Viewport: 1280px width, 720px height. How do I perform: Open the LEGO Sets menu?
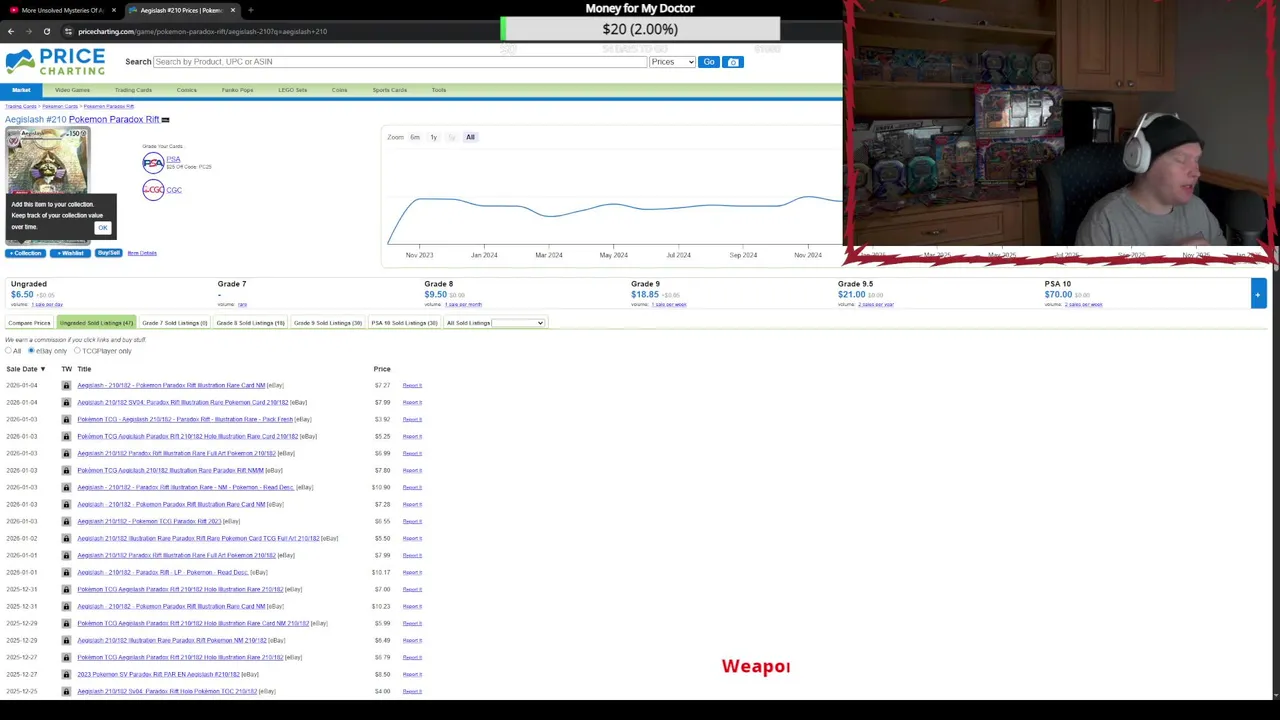293,90
